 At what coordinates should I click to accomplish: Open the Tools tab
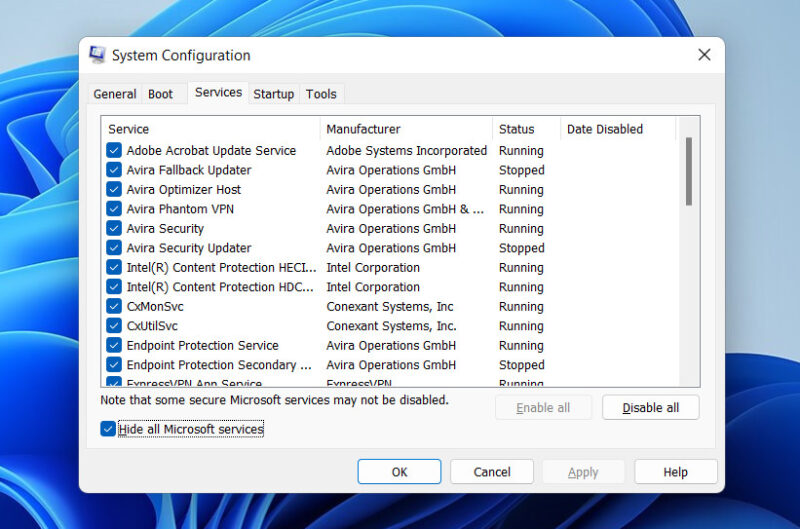coord(321,94)
